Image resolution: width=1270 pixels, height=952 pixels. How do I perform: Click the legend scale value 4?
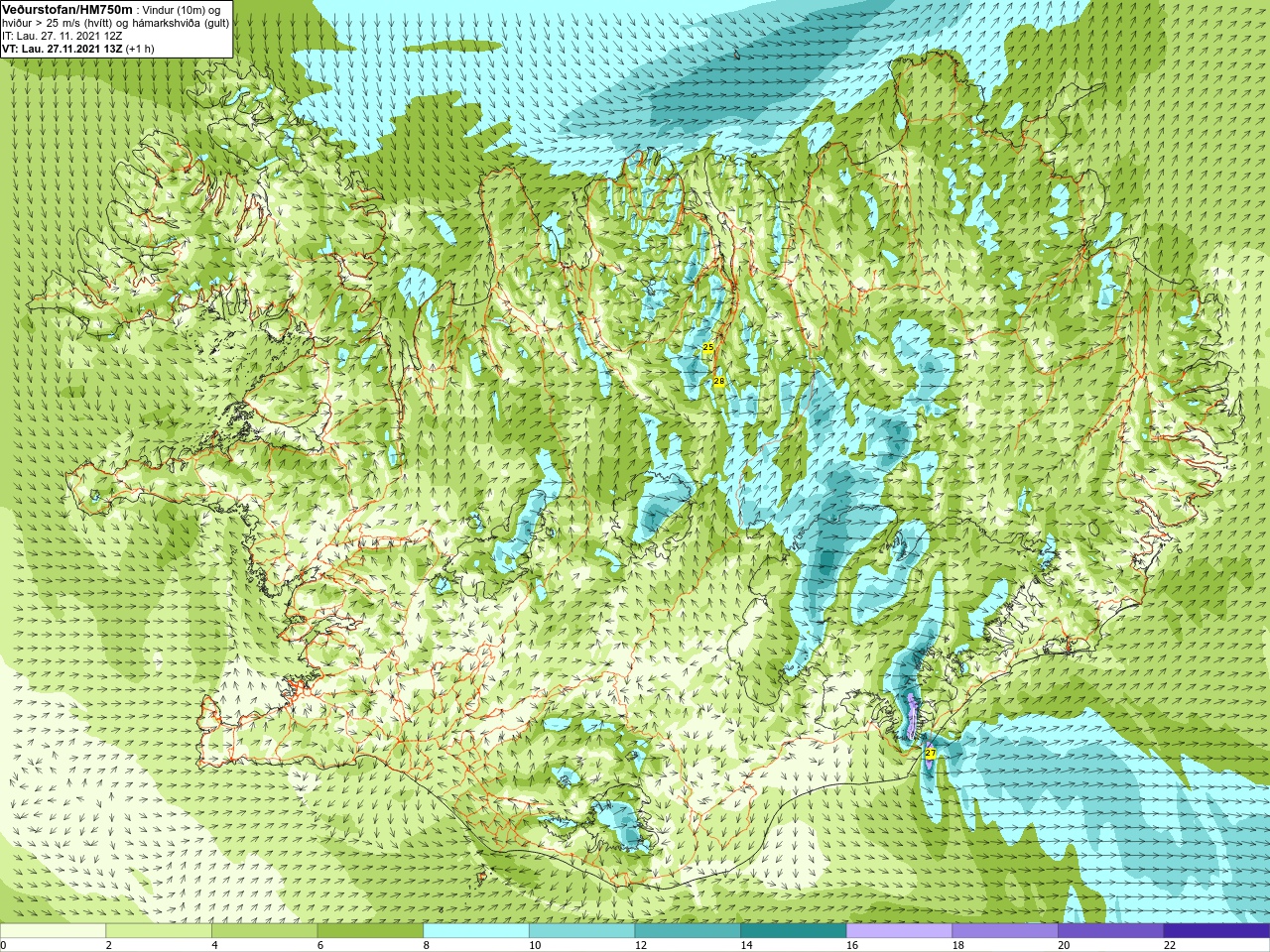[214, 945]
